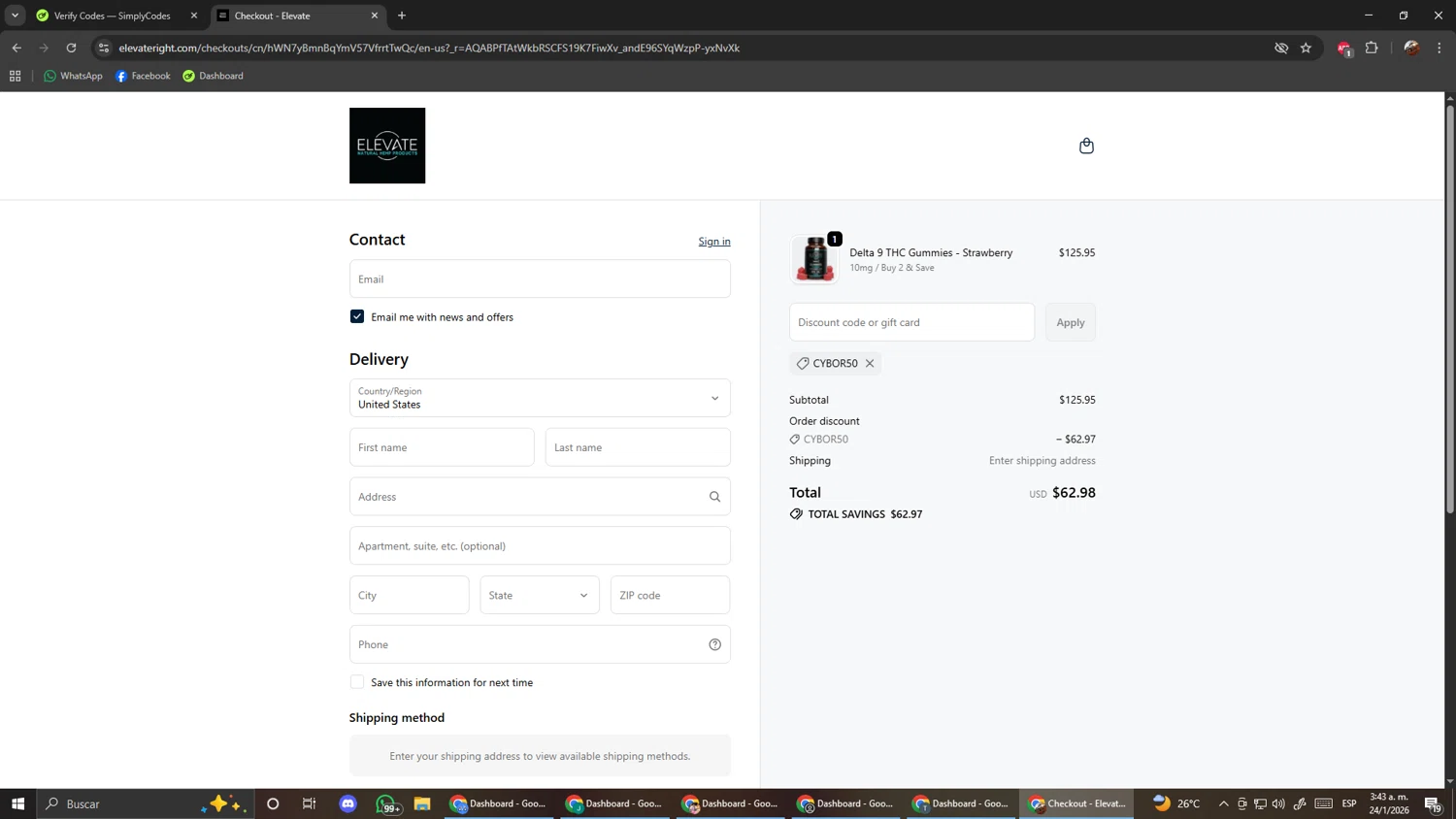
Task: Click the Apply discount button
Action: 1071,322
